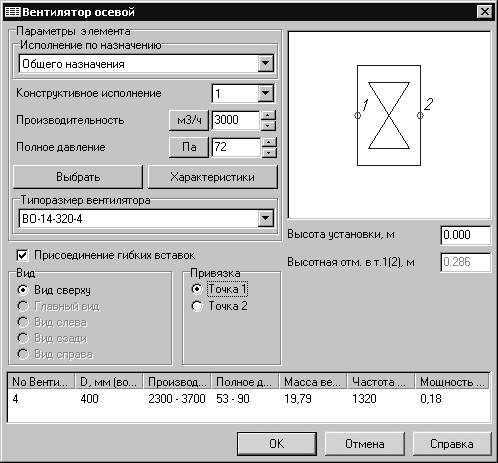The height and width of the screenshot is (463, 498).
Task: Increase Полное давление with the up spinner arrow
Action: click(x=269, y=142)
